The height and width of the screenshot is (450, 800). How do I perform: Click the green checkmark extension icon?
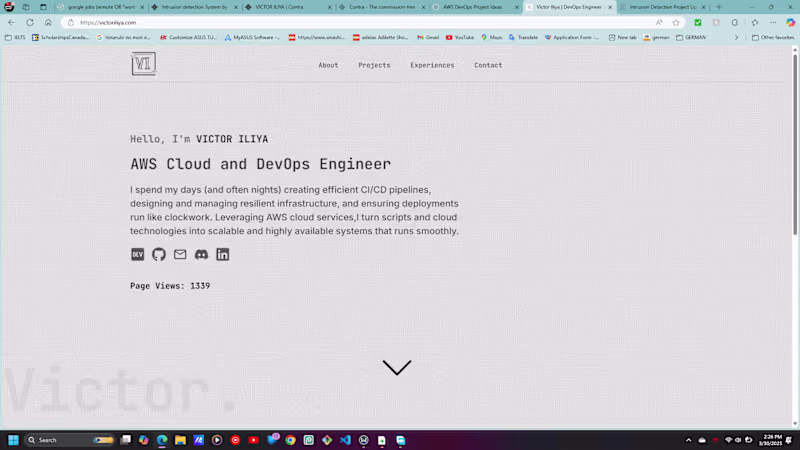coord(697,22)
